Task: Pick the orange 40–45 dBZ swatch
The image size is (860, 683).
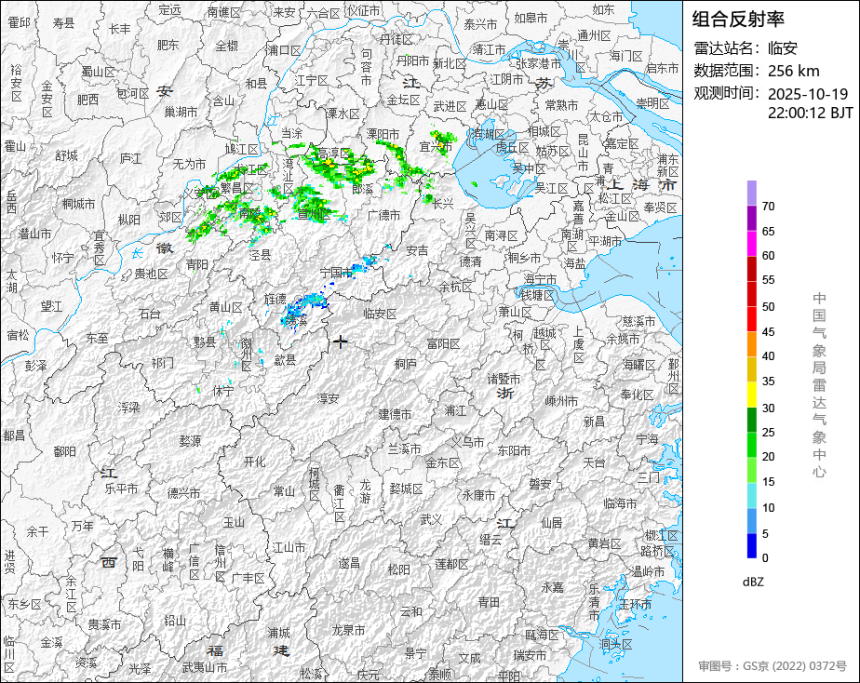Action: coord(751,344)
